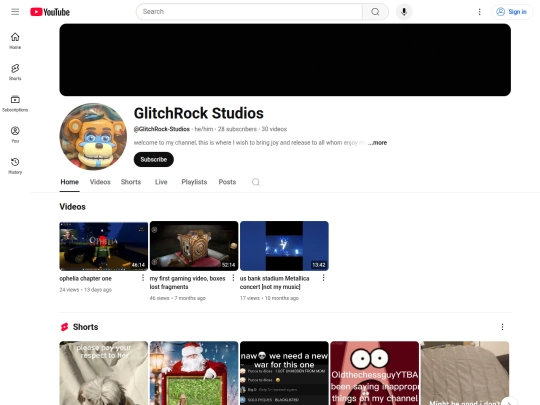Click the @GlitchRock-Studios handle
The image size is (540, 405).
162,129
